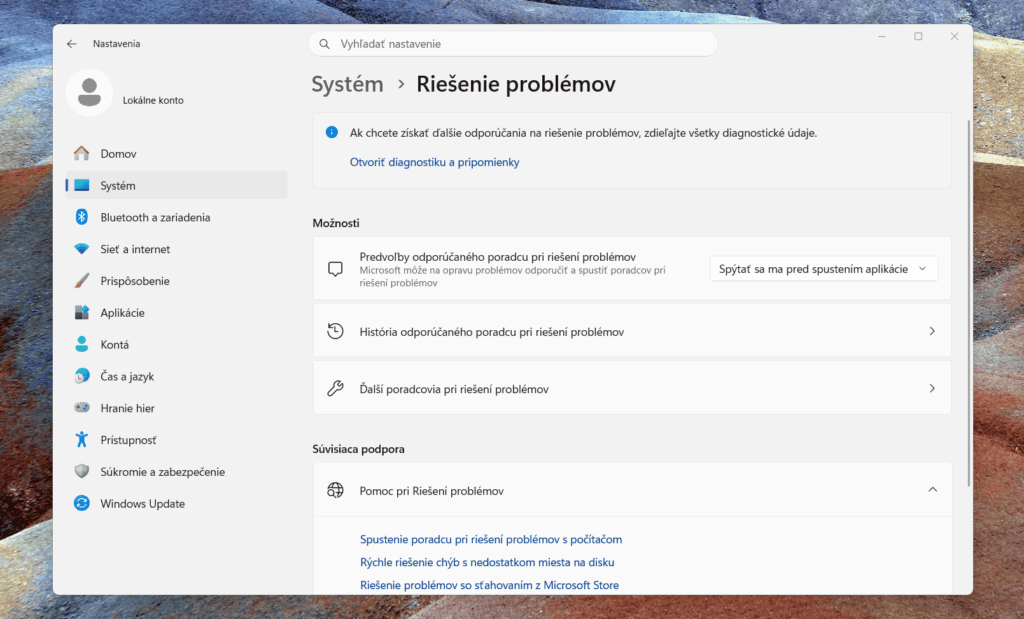Screen dimensions: 1024x619
Task: Click the Windows Update sync icon
Action: pyautogui.click(x=82, y=503)
